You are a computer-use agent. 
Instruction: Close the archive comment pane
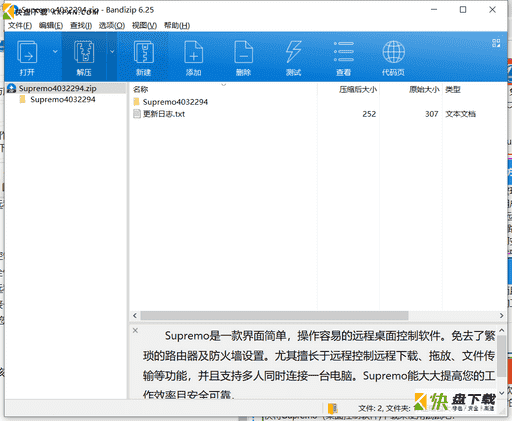coord(135,330)
